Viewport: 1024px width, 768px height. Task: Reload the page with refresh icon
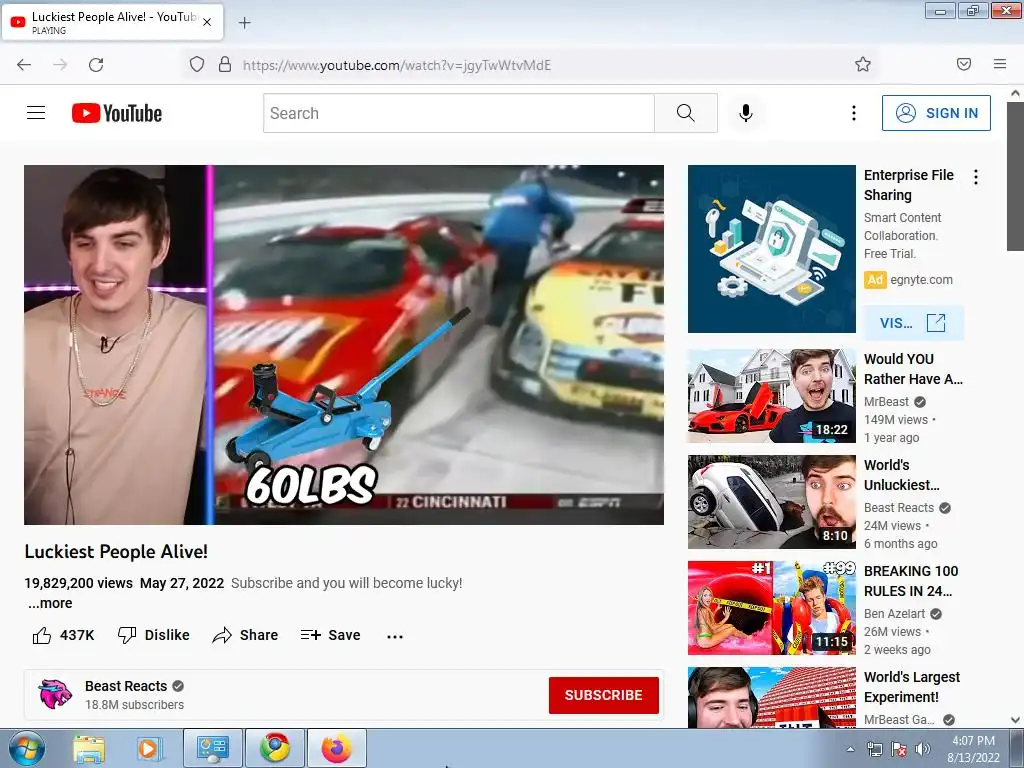click(x=96, y=65)
